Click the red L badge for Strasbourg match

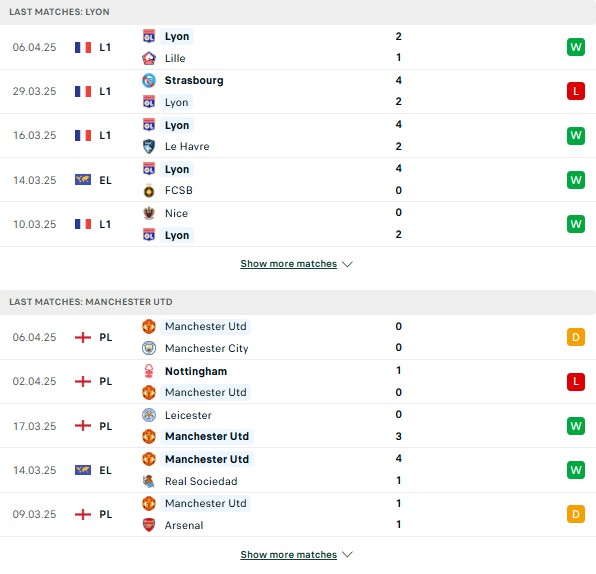(x=575, y=91)
